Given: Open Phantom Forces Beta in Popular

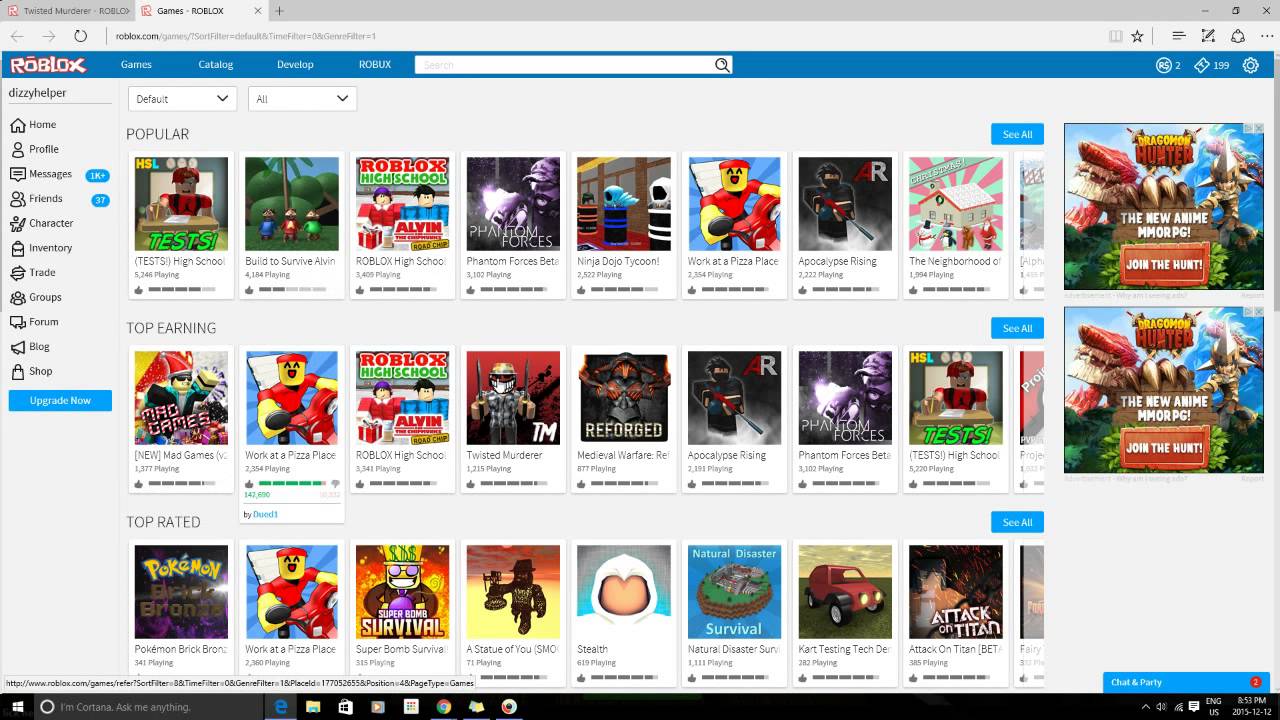Looking at the screenshot, I should (513, 204).
